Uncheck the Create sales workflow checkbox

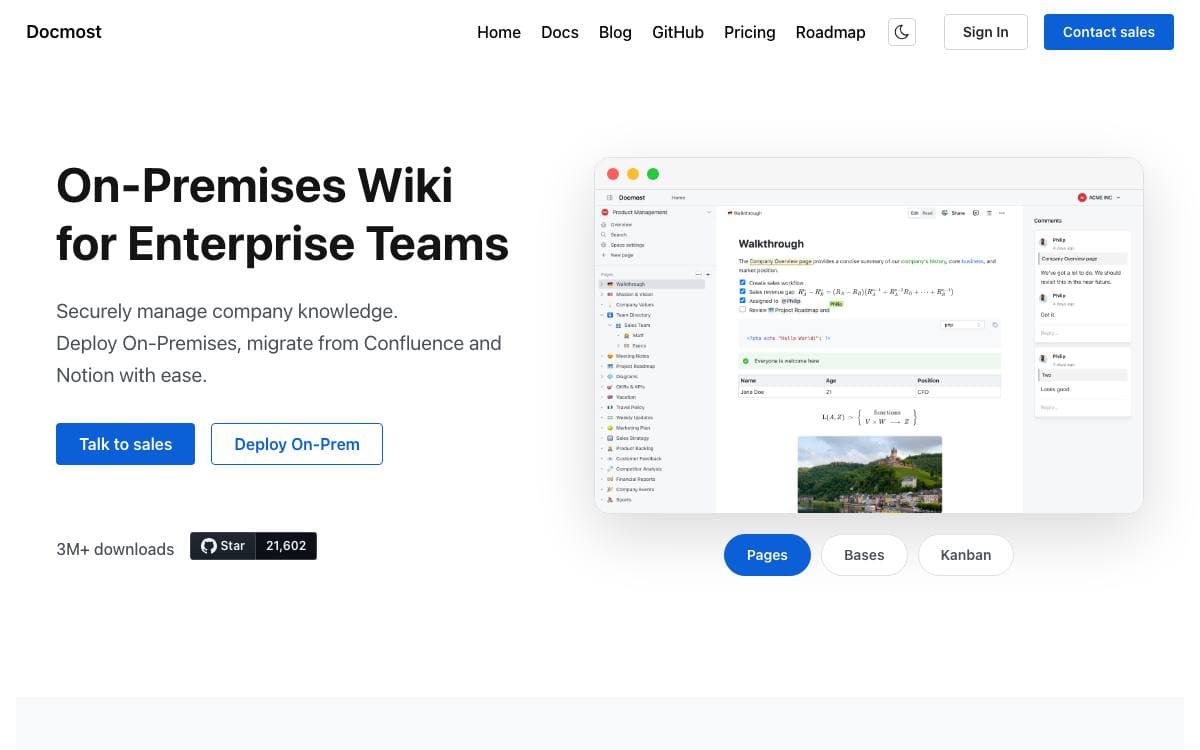[x=742, y=283]
